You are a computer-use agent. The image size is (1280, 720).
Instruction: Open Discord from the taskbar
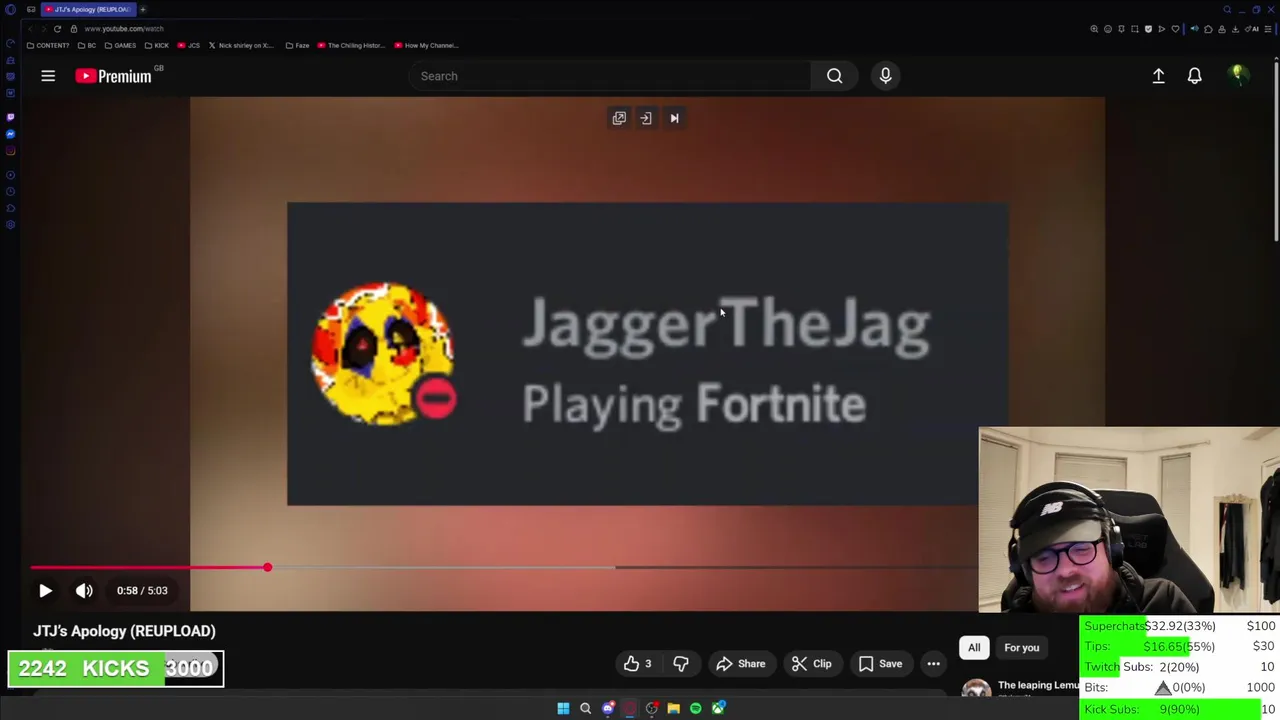point(608,708)
